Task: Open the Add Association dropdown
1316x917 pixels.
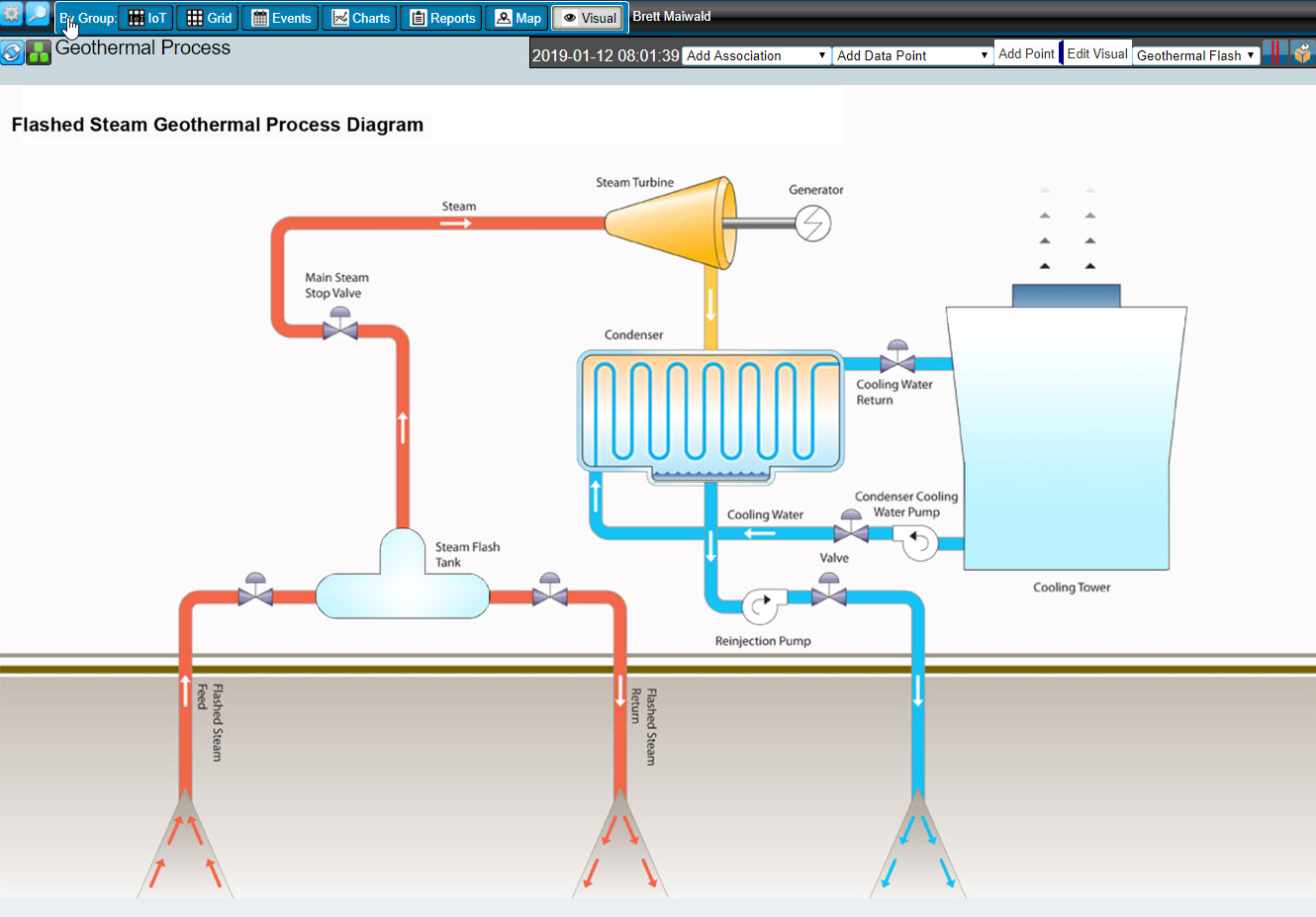Action: point(755,55)
